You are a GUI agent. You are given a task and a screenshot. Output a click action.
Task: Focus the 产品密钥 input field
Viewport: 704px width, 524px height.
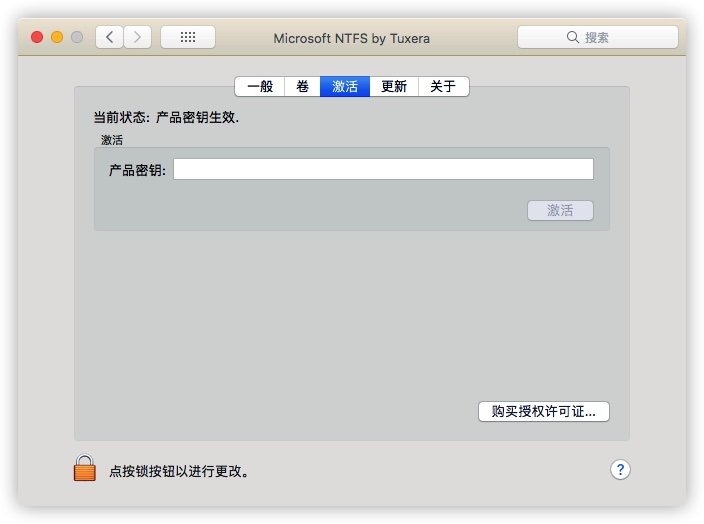[383, 169]
